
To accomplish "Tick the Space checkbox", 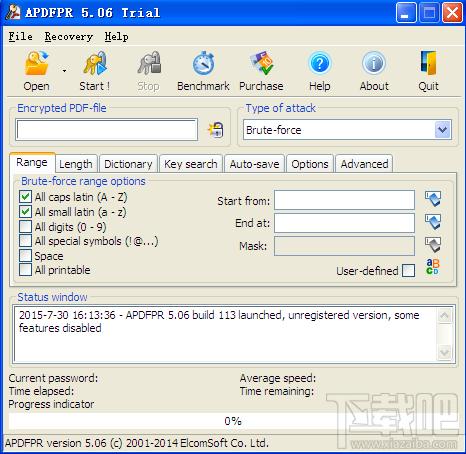I will click(x=25, y=255).
